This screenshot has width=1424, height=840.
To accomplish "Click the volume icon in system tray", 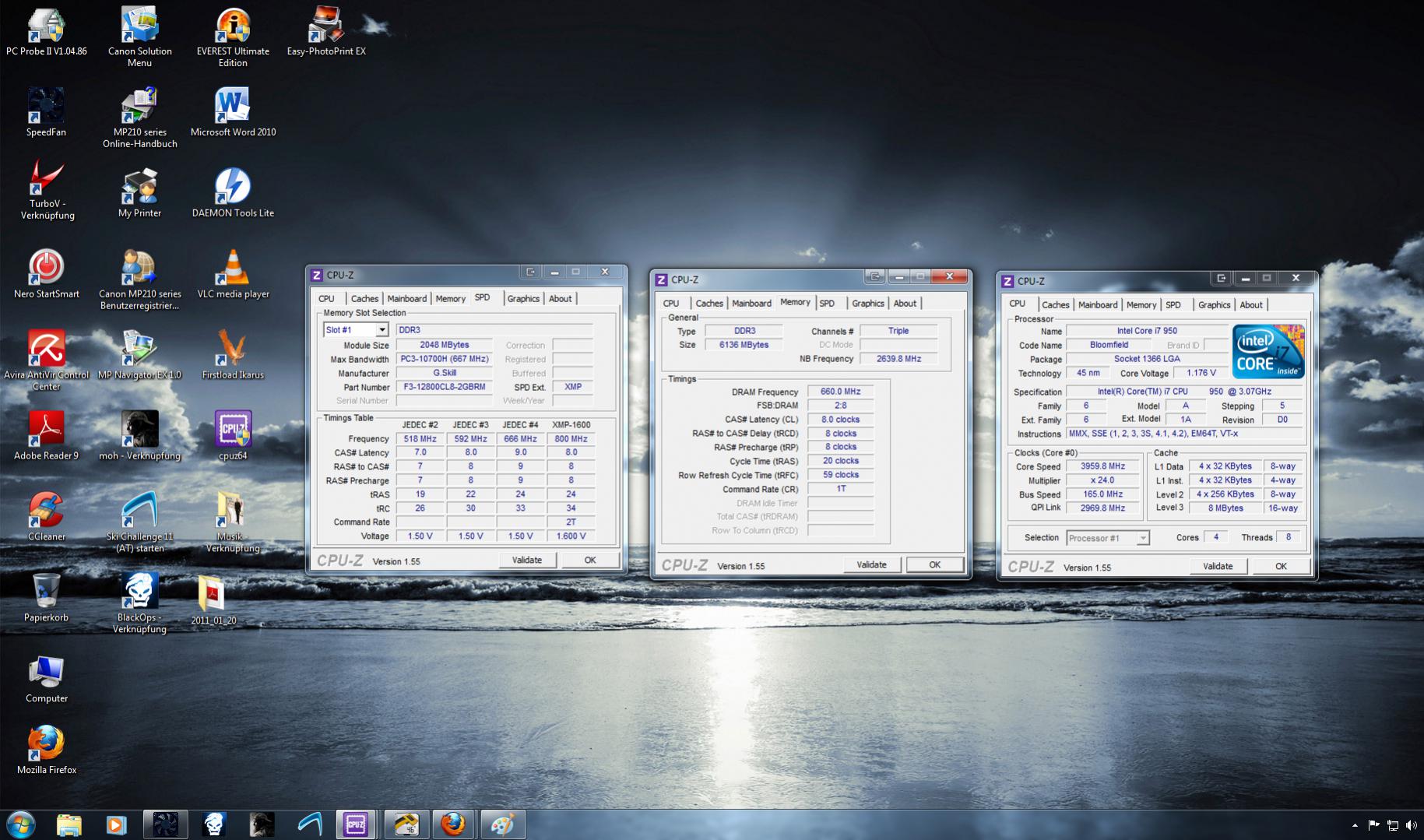I will [x=1411, y=825].
